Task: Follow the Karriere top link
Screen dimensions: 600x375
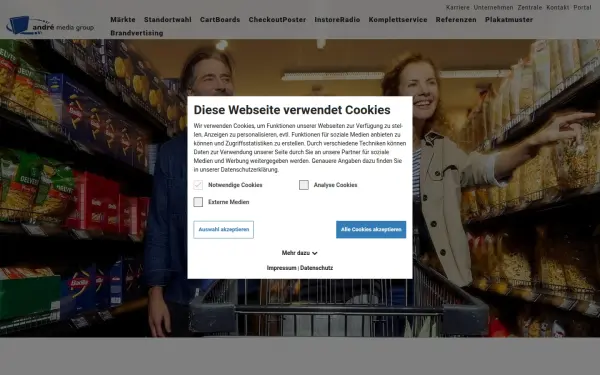Action: [x=458, y=7]
